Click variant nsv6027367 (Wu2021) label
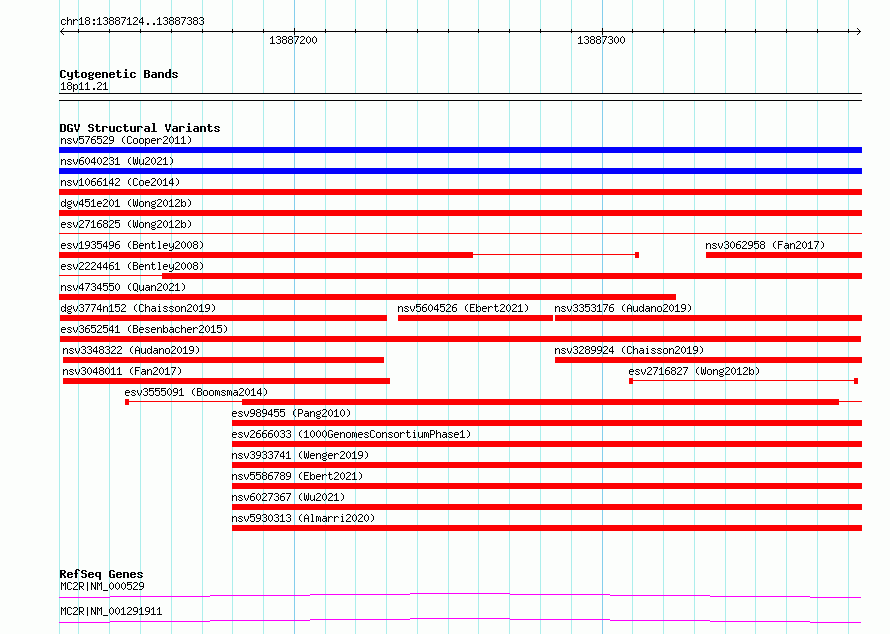Viewport: 890px width, 634px height. [x=288, y=497]
